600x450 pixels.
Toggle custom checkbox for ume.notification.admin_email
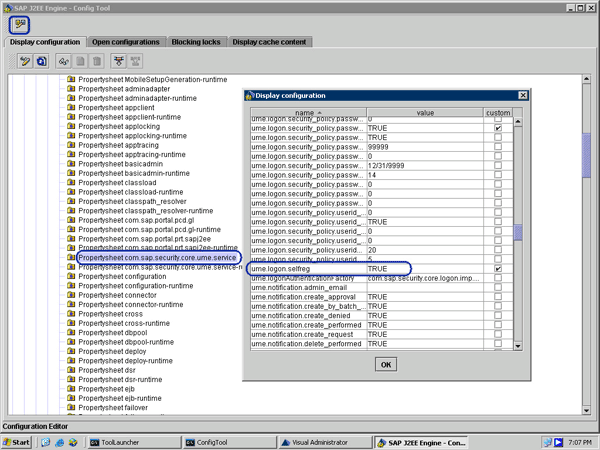[498, 287]
